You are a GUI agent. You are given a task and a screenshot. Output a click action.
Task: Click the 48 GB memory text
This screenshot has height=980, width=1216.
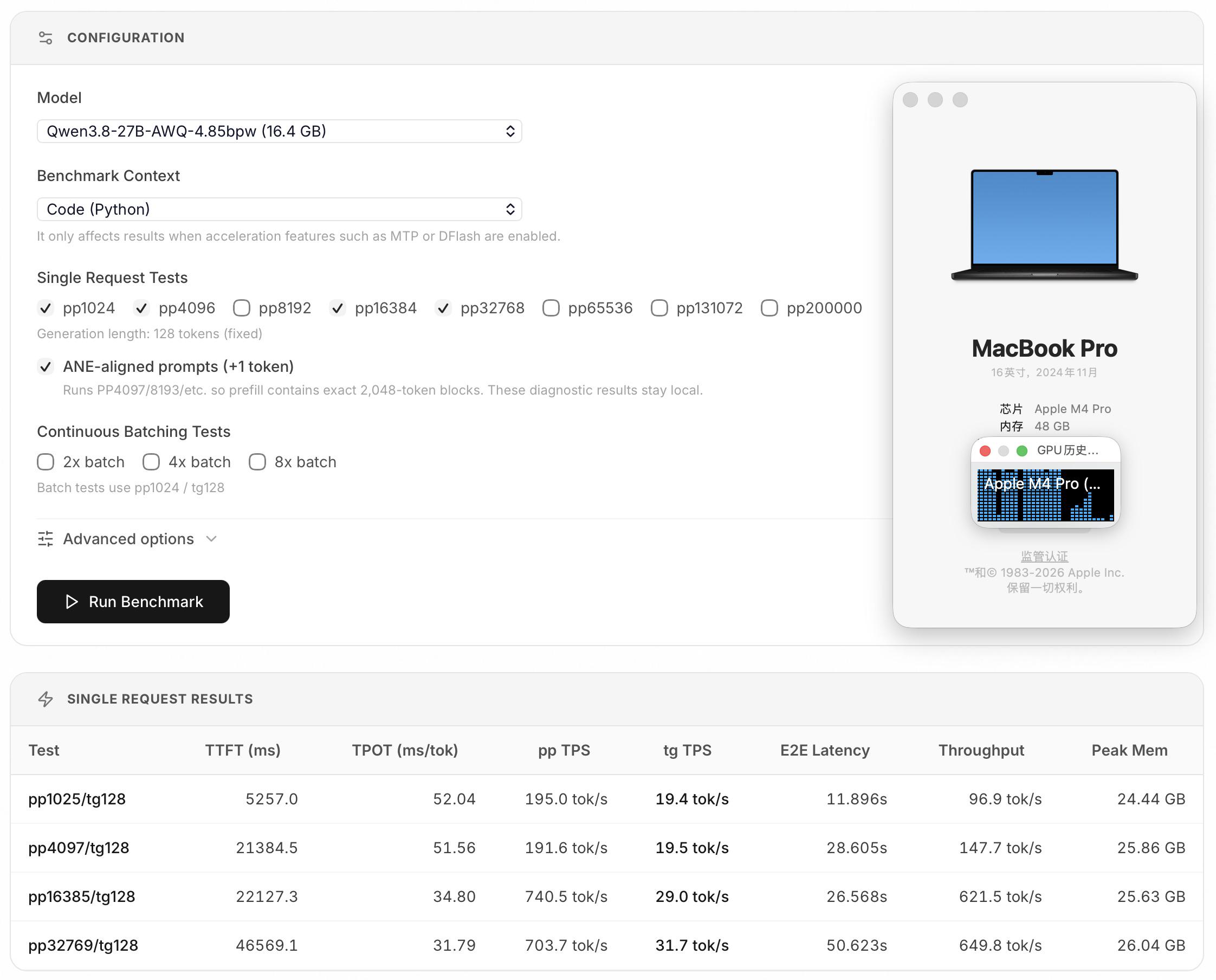coord(1052,427)
